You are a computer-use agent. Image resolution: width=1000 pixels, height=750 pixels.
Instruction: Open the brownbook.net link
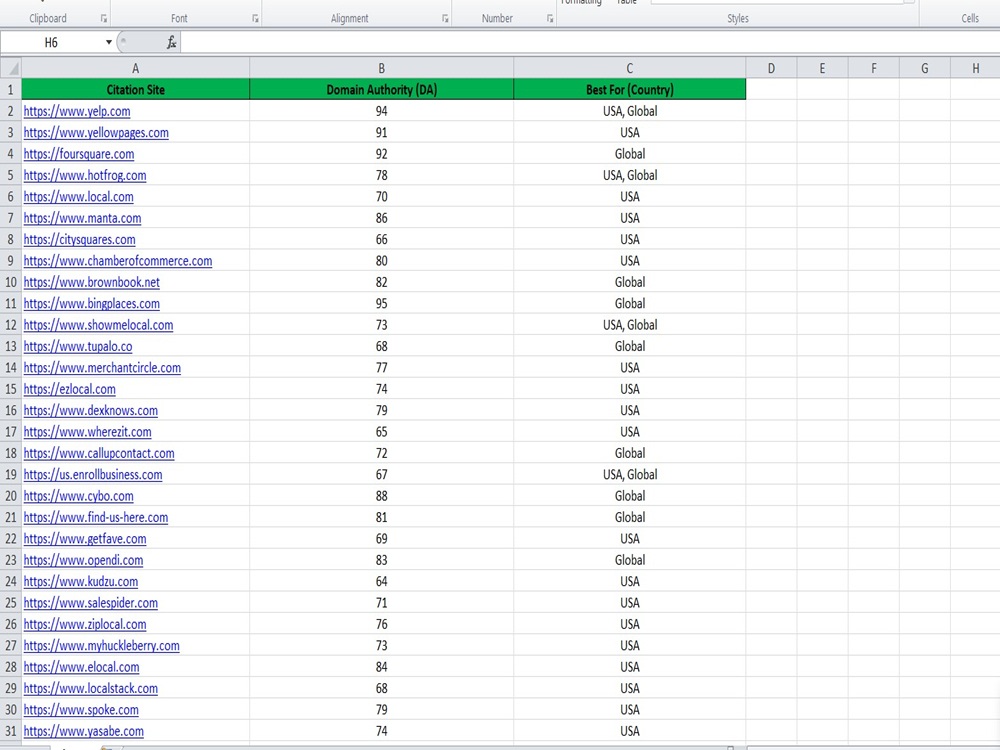pos(92,282)
